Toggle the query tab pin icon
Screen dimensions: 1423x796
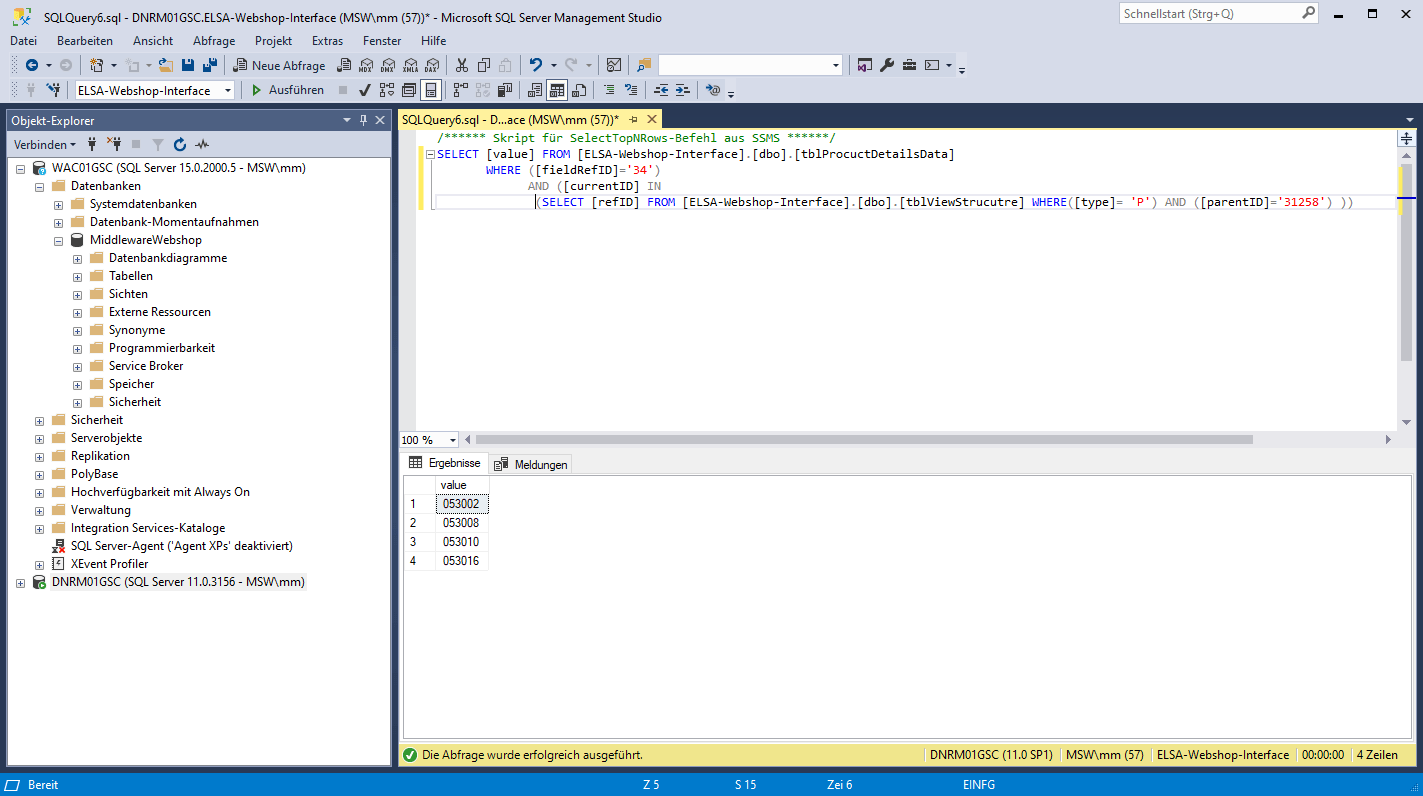[632, 119]
